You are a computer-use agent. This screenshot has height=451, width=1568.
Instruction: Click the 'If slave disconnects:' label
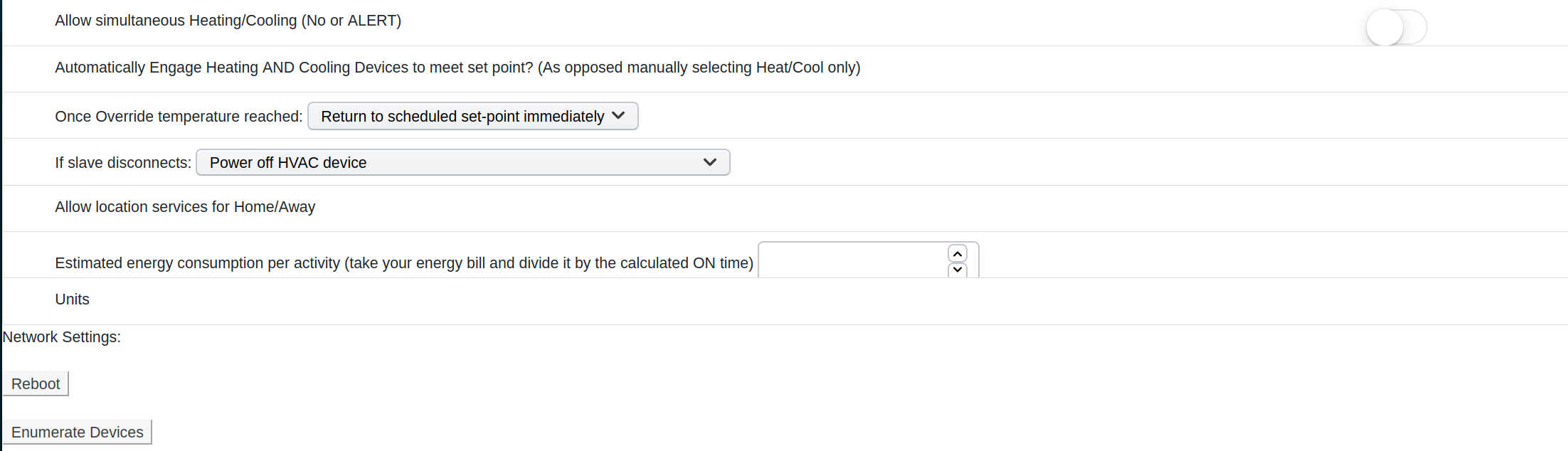tap(123, 163)
